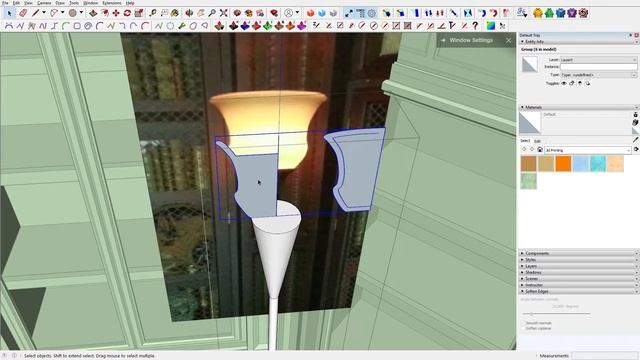Click the rainbow gradient square icon
The width and height of the screenshot is (640, 360).
[x=491, y=26]
